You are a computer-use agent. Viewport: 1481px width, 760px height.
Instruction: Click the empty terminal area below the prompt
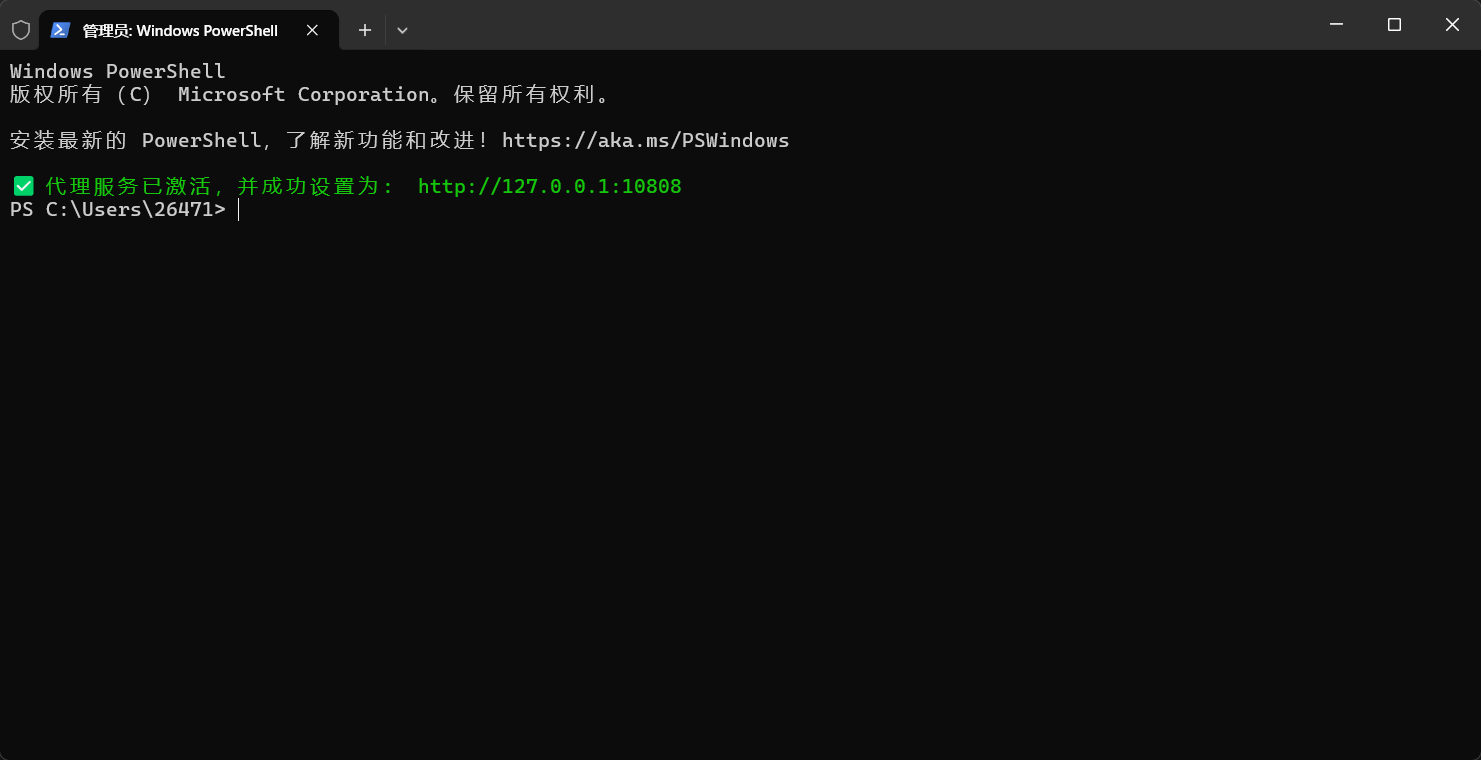click(x=740, y=480)
